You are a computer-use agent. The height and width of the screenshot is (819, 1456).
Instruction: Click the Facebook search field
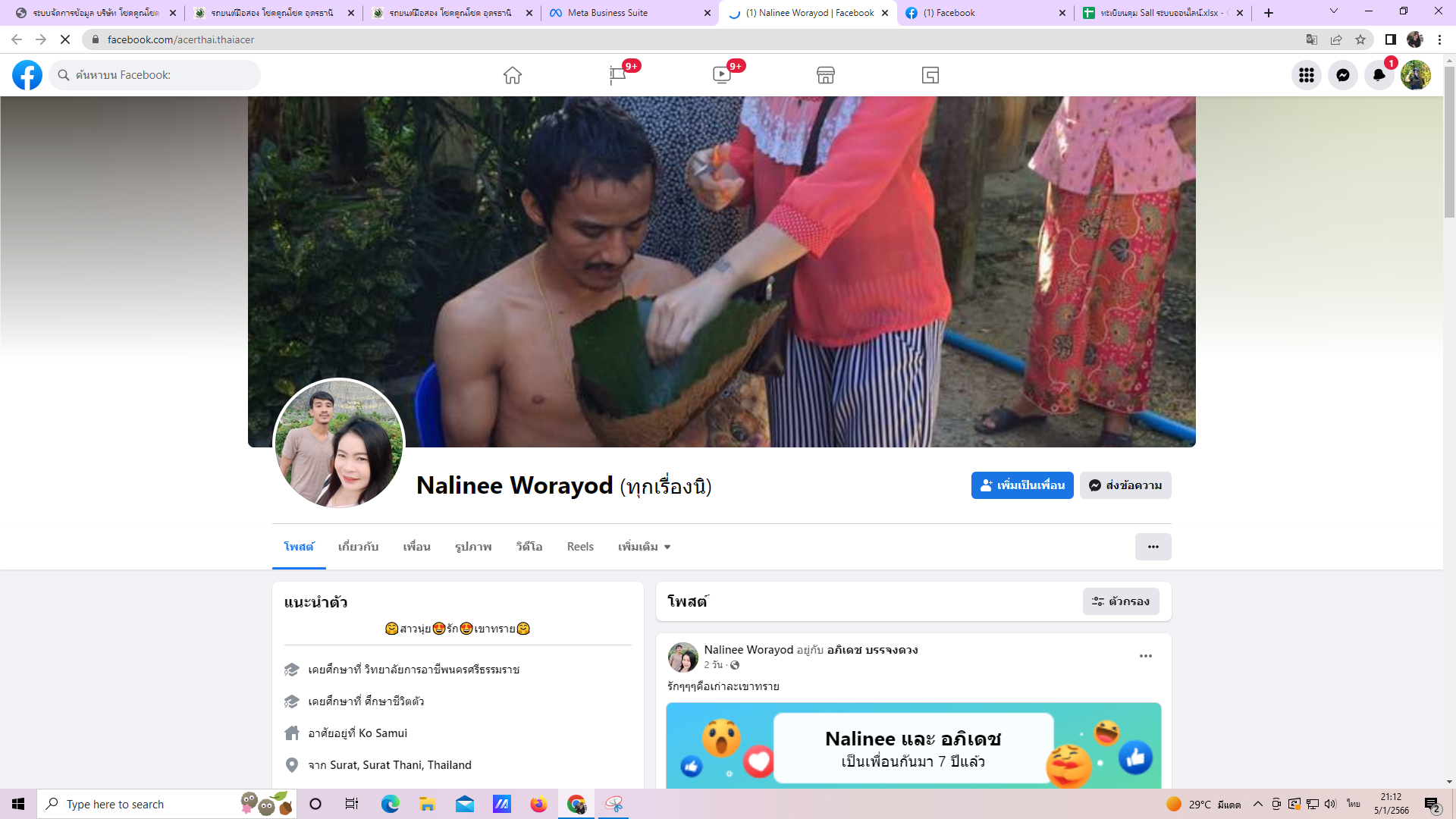[x=155, y=75]
